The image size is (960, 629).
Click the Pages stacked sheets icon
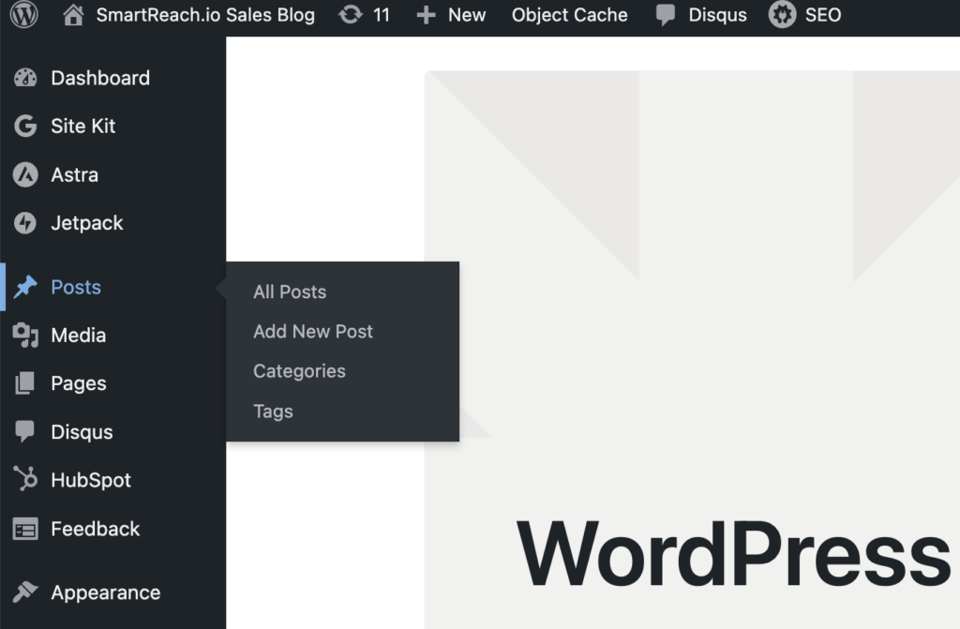pyautogui.click(x=24, y=383)
